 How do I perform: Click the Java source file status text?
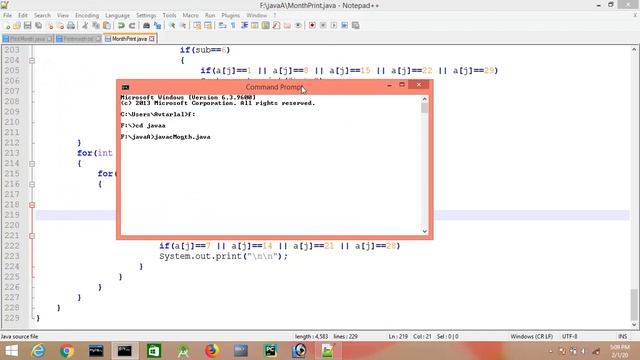pos(19,337)
